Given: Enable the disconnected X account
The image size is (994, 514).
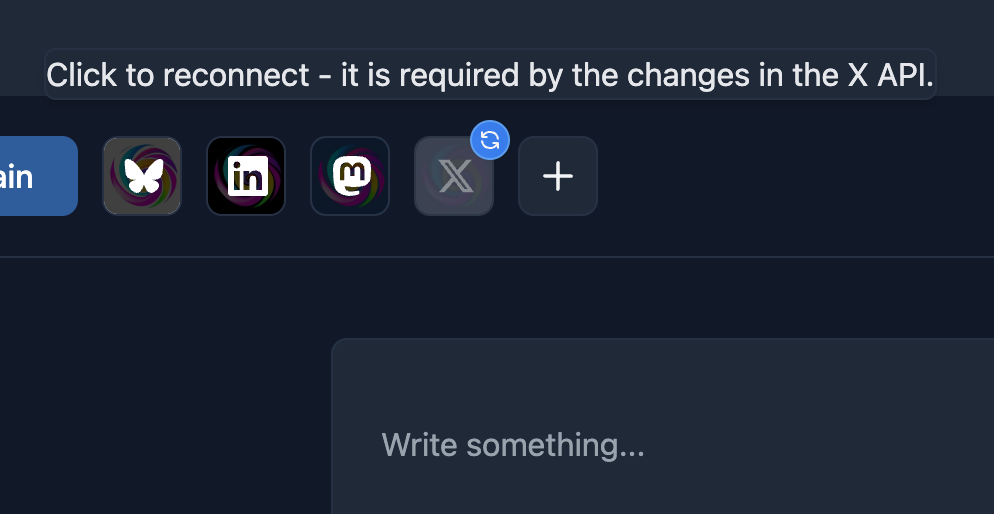Looking at the screenshot, I should point(454,178).
